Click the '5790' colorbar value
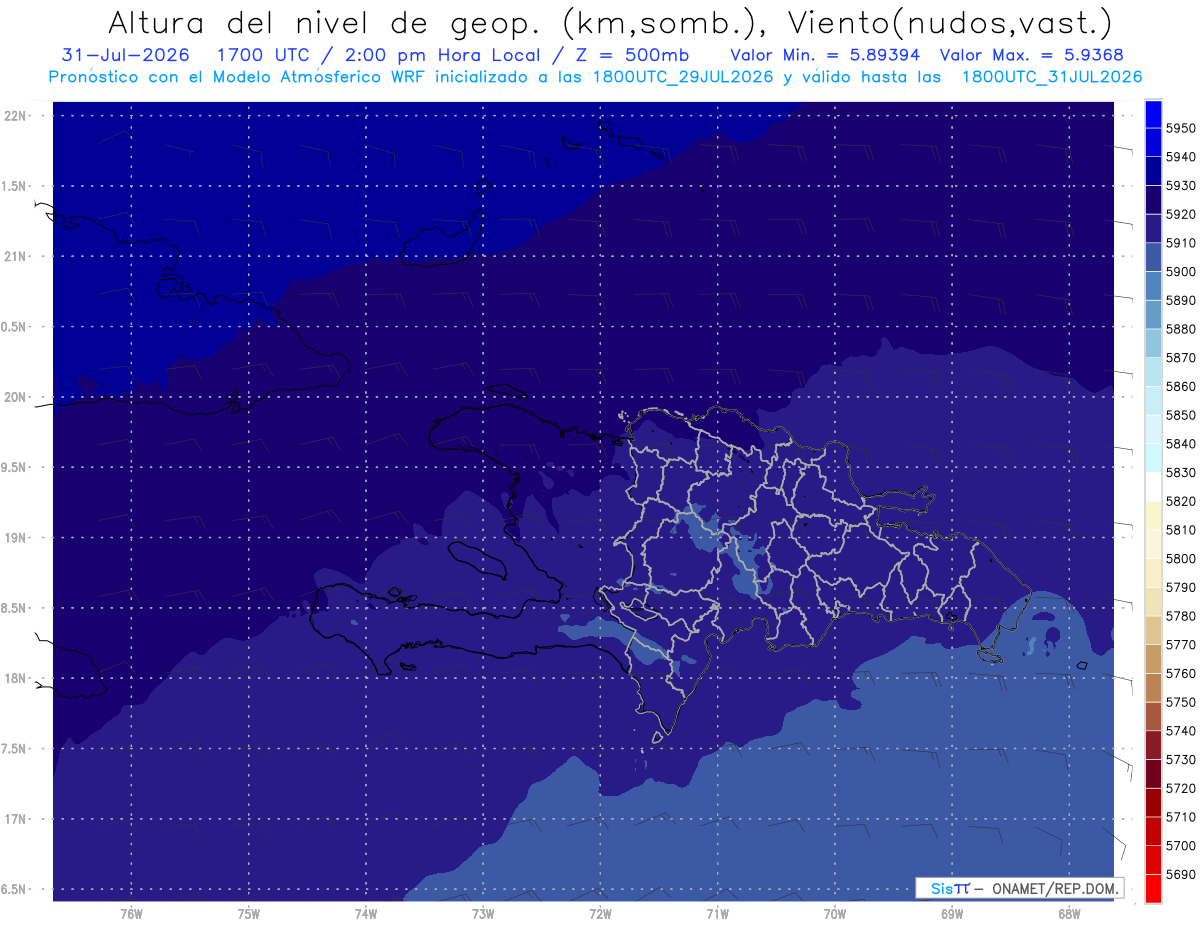 (x=1180, y=587)
